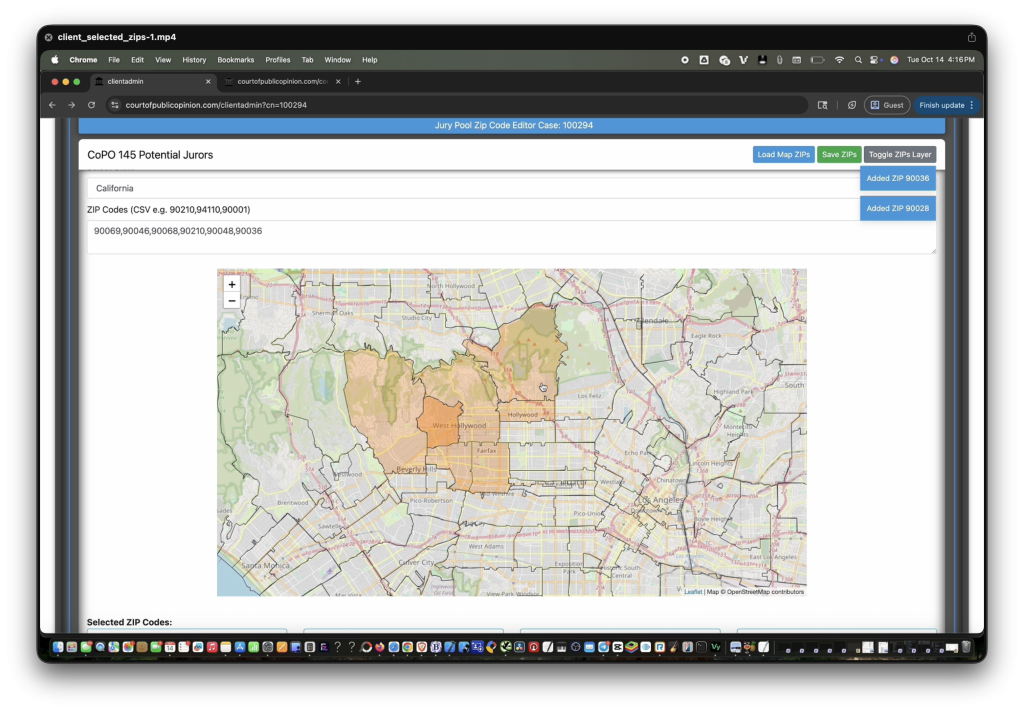
Task: Open Siri from the menu bar
Action: (x=894, y=59)
